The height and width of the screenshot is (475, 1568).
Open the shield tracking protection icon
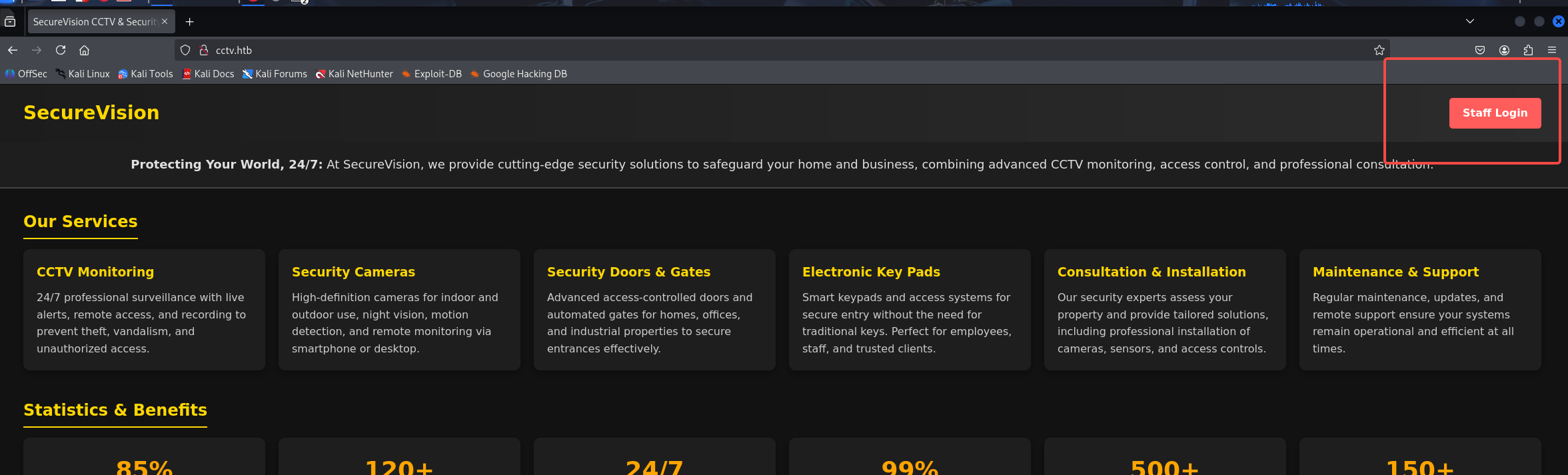[x=185, y=50]
